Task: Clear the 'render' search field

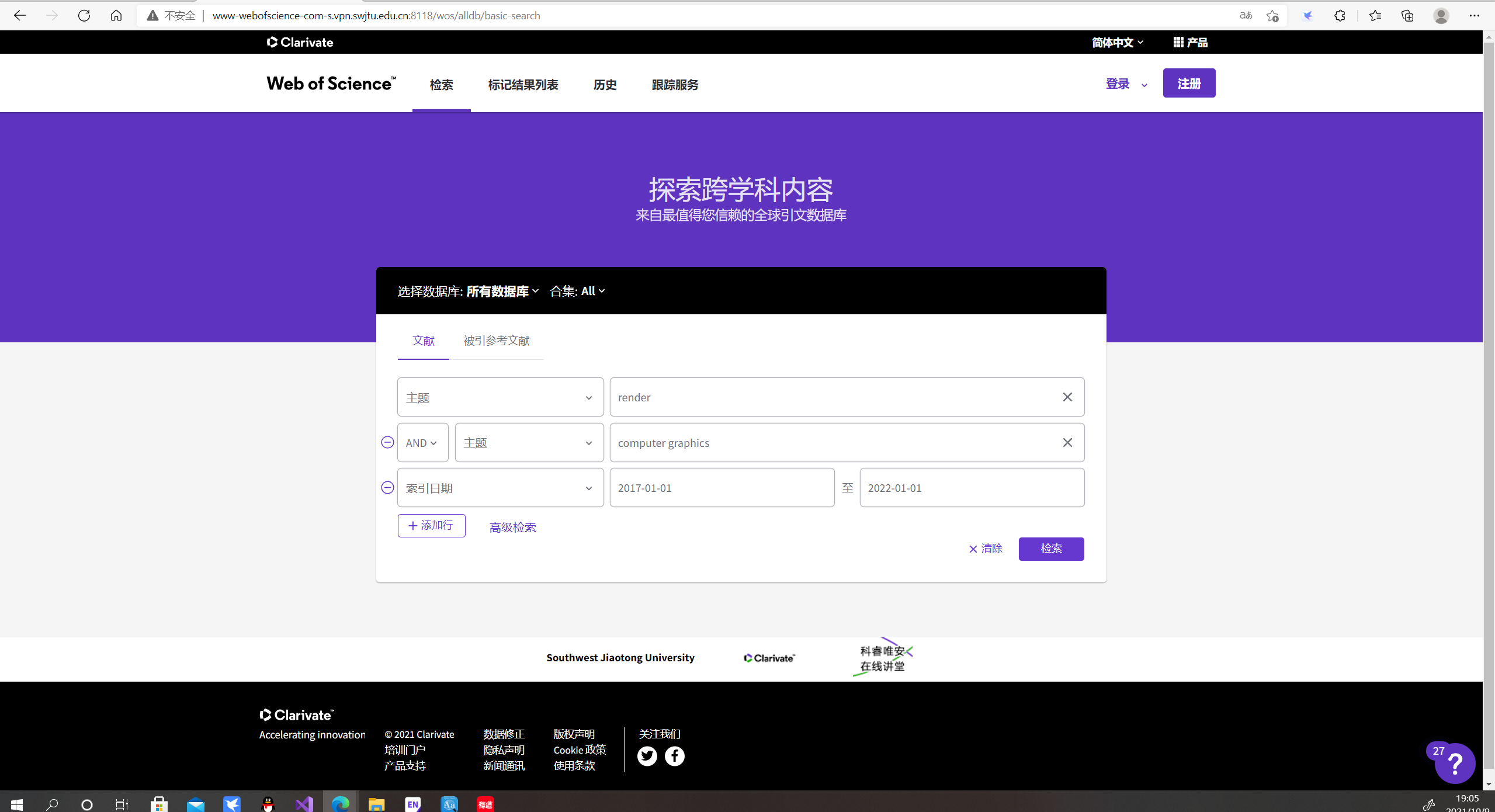Action: (1067, 397)
